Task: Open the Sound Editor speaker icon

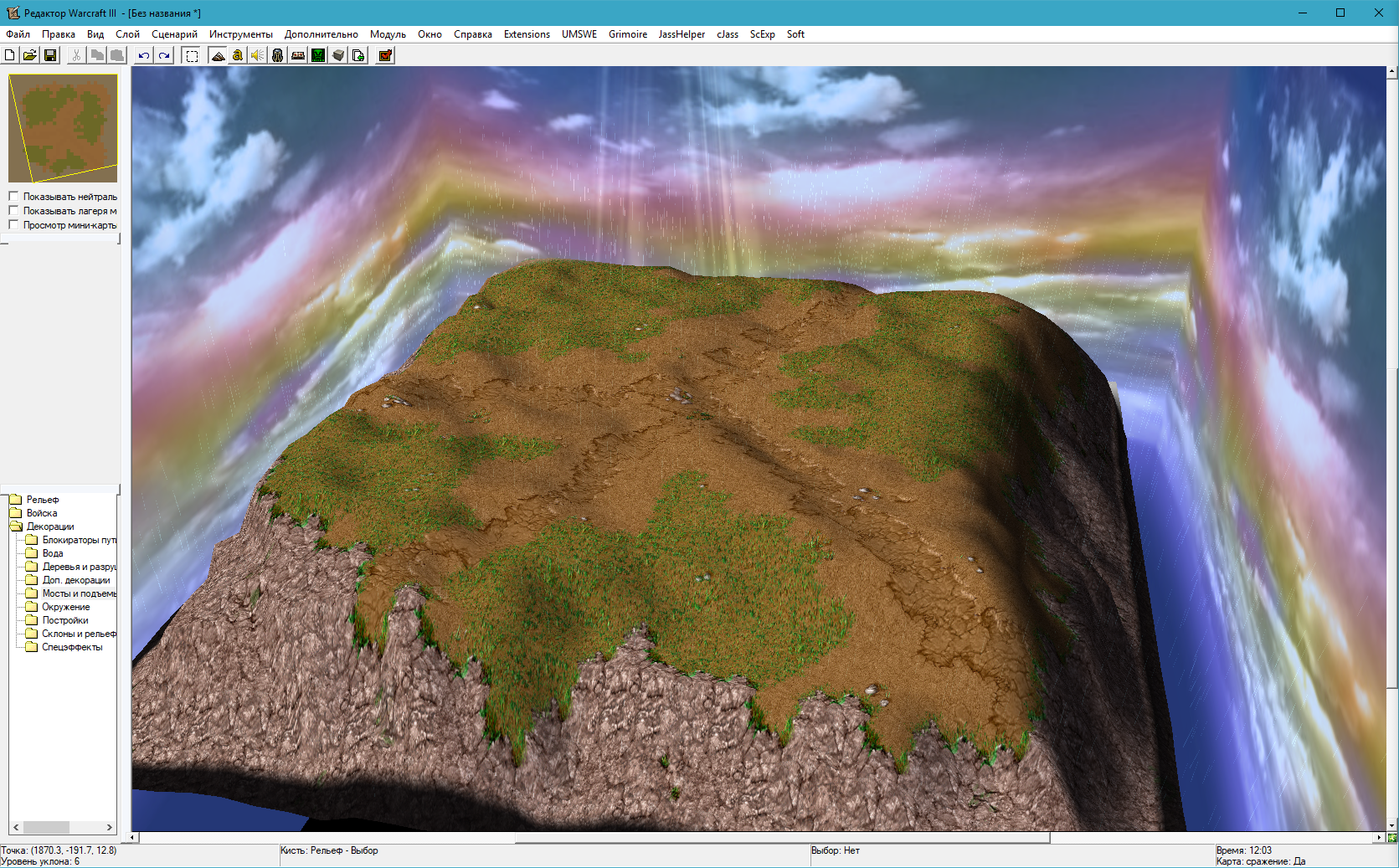Action: 258,55
